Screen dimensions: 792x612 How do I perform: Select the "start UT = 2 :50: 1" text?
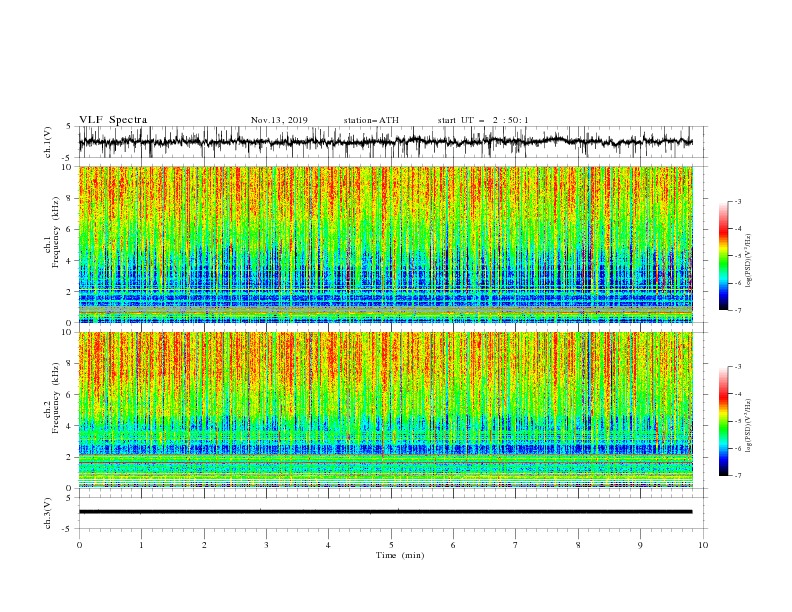click(483, 120)
